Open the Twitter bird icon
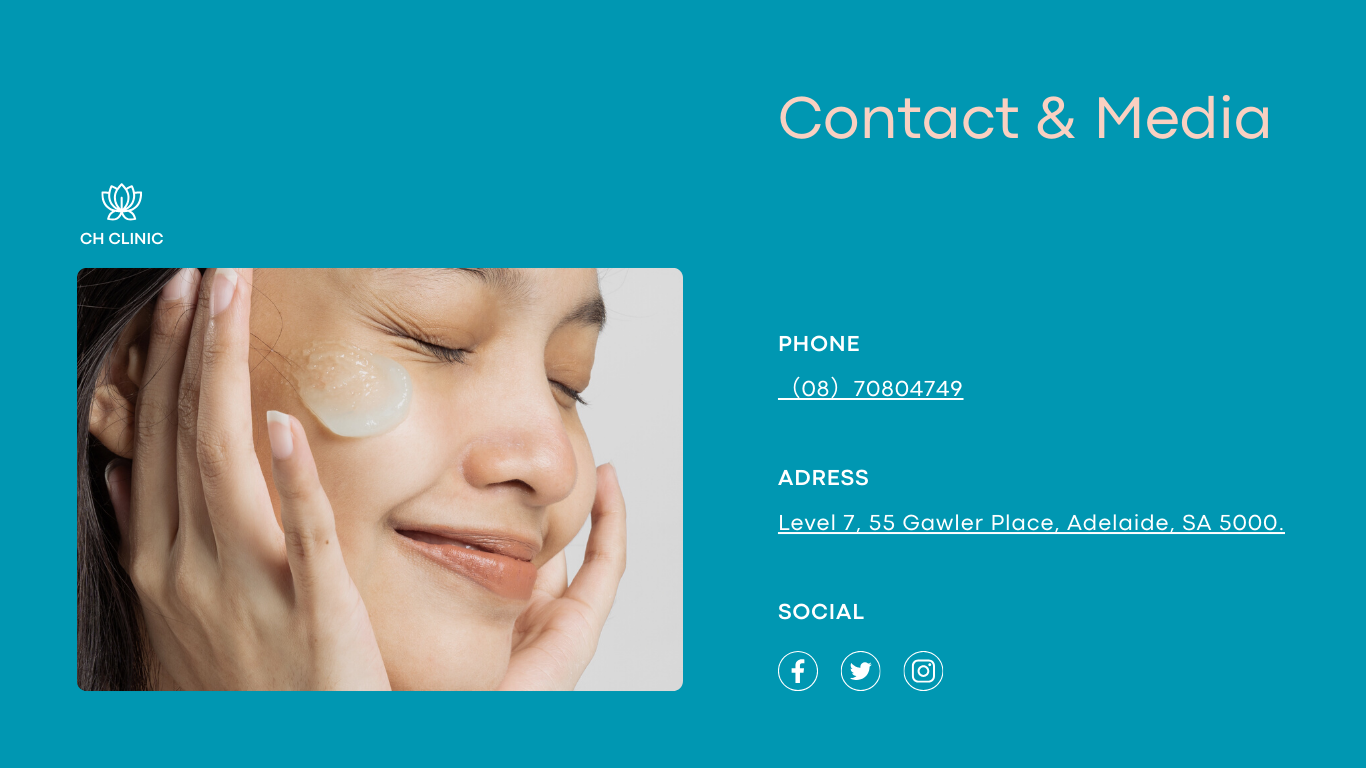The height and width of the screenshot is (768, 1366). coord(860,671)
